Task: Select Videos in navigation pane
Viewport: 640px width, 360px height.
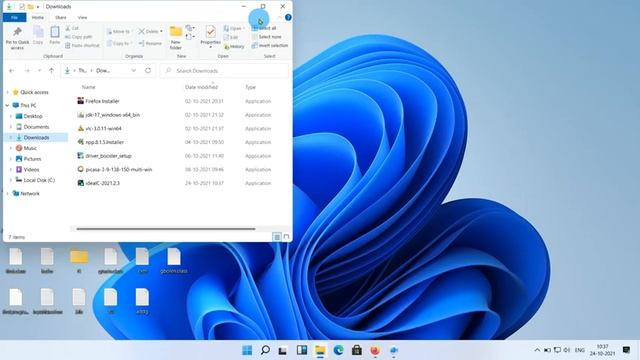Action: (x=31, y=169)
